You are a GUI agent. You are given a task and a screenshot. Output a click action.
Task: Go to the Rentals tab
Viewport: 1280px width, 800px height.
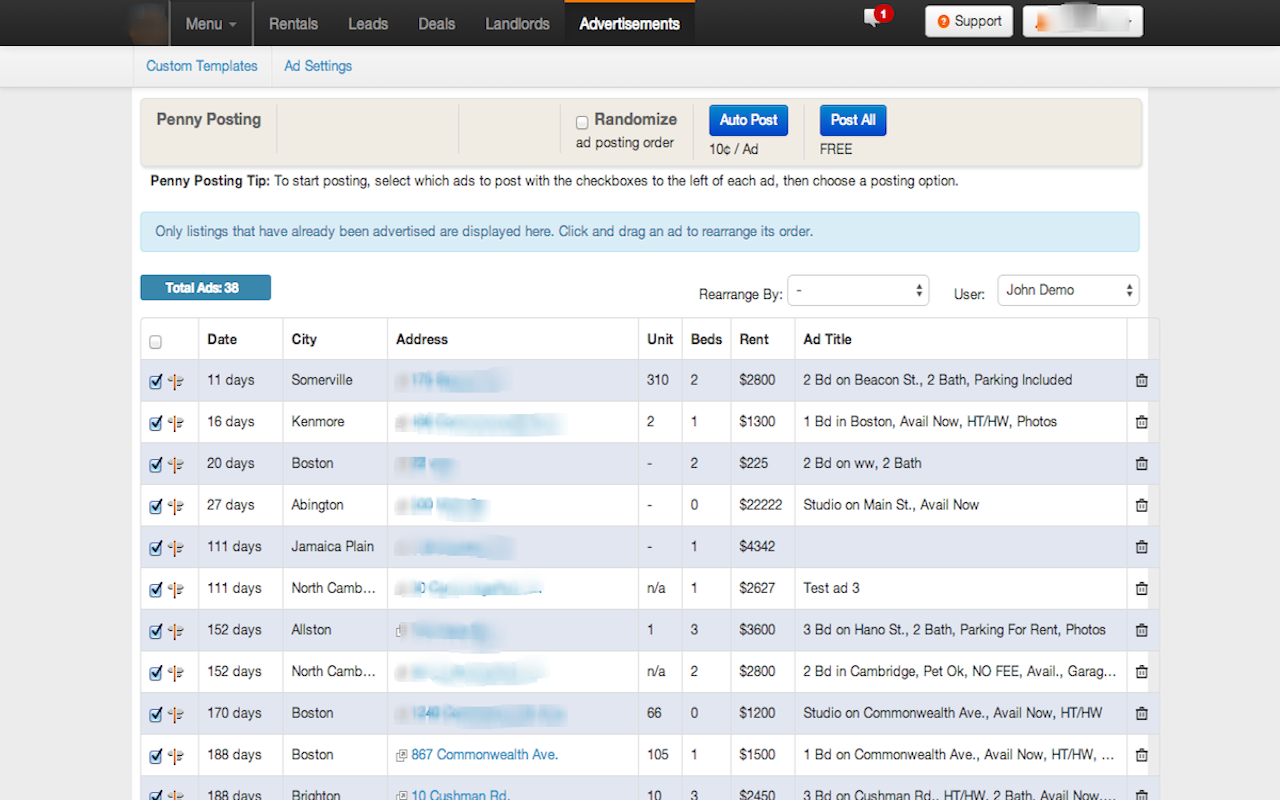(293, 23)
